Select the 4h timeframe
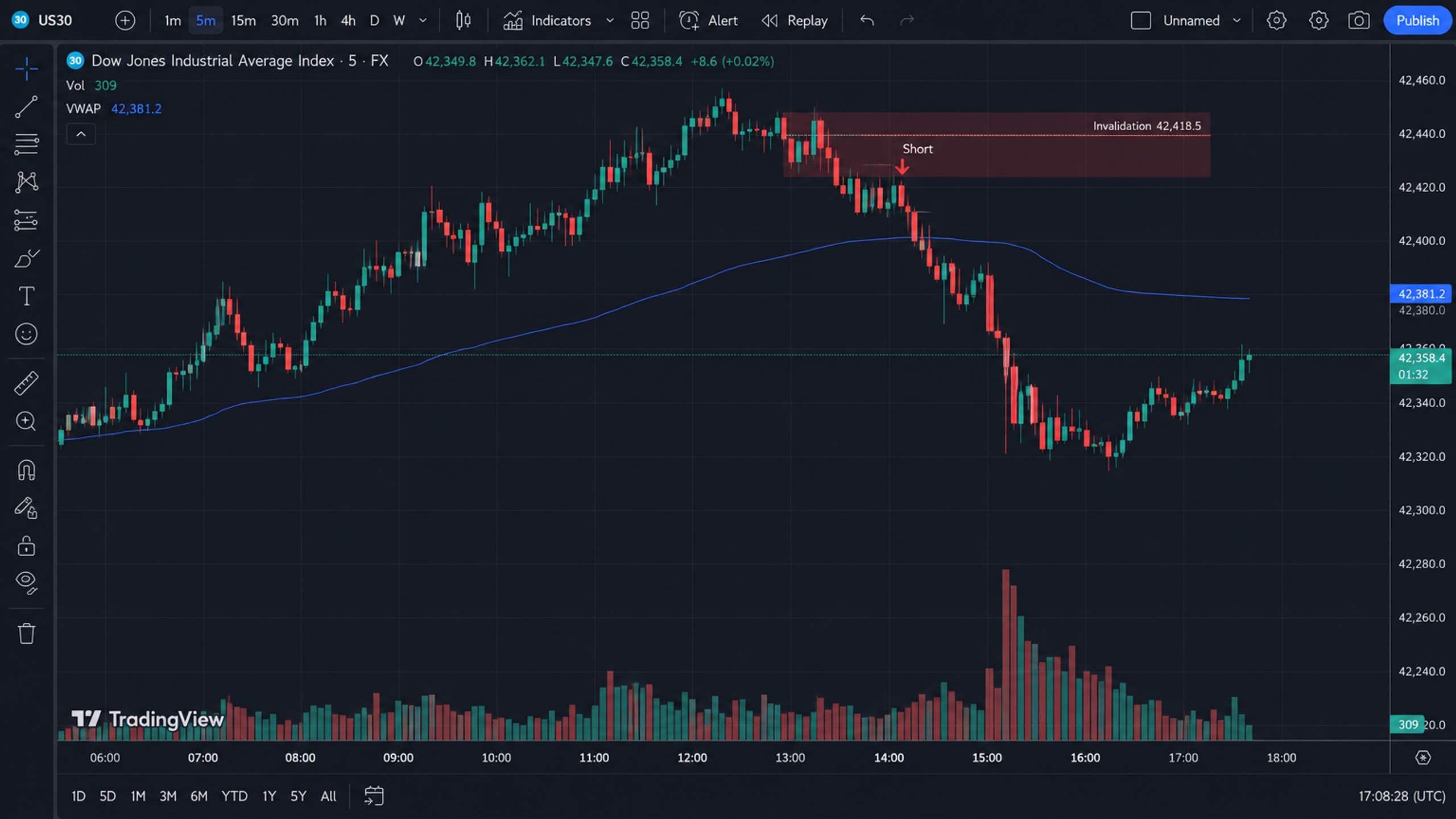The width and height of the screenshot is (1456, 819). click(x=348, y=20)
